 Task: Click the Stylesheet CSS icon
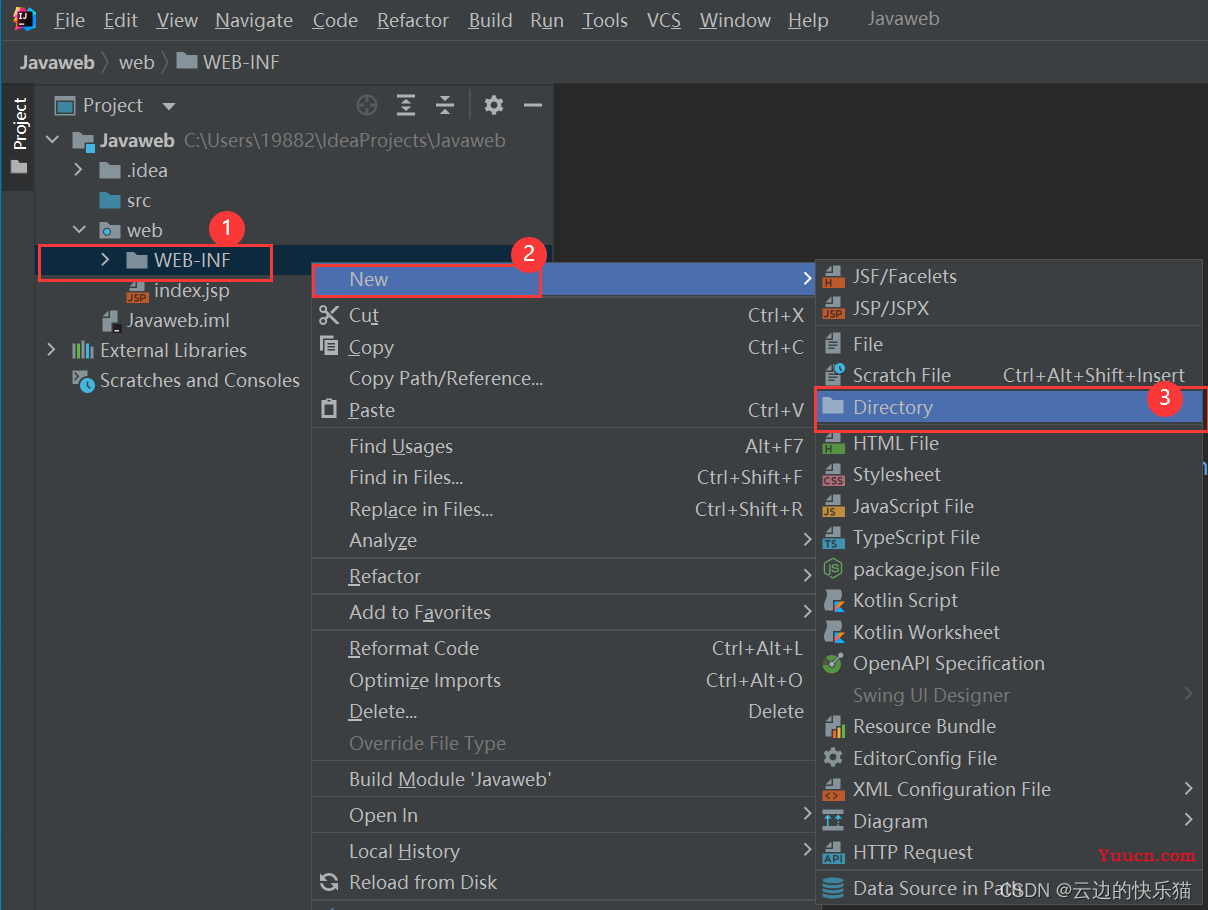pyautogui.click(x=833, y=474)
